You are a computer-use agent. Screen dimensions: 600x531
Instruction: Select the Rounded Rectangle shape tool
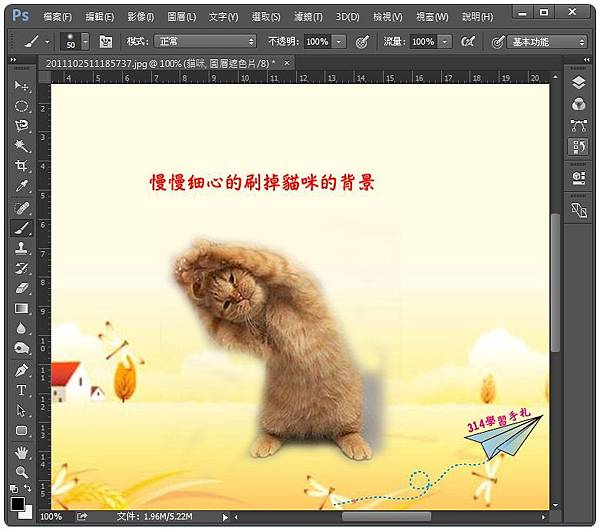(x=21, y=430)
